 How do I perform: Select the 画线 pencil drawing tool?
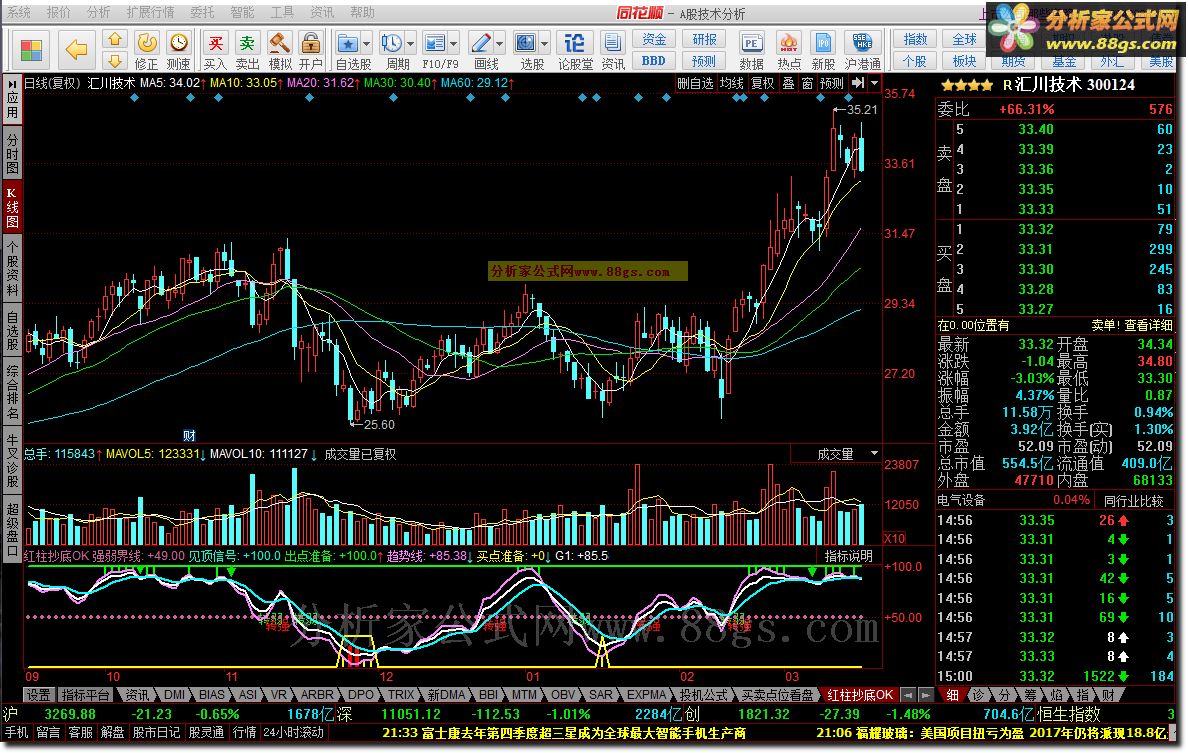point(480,43)
